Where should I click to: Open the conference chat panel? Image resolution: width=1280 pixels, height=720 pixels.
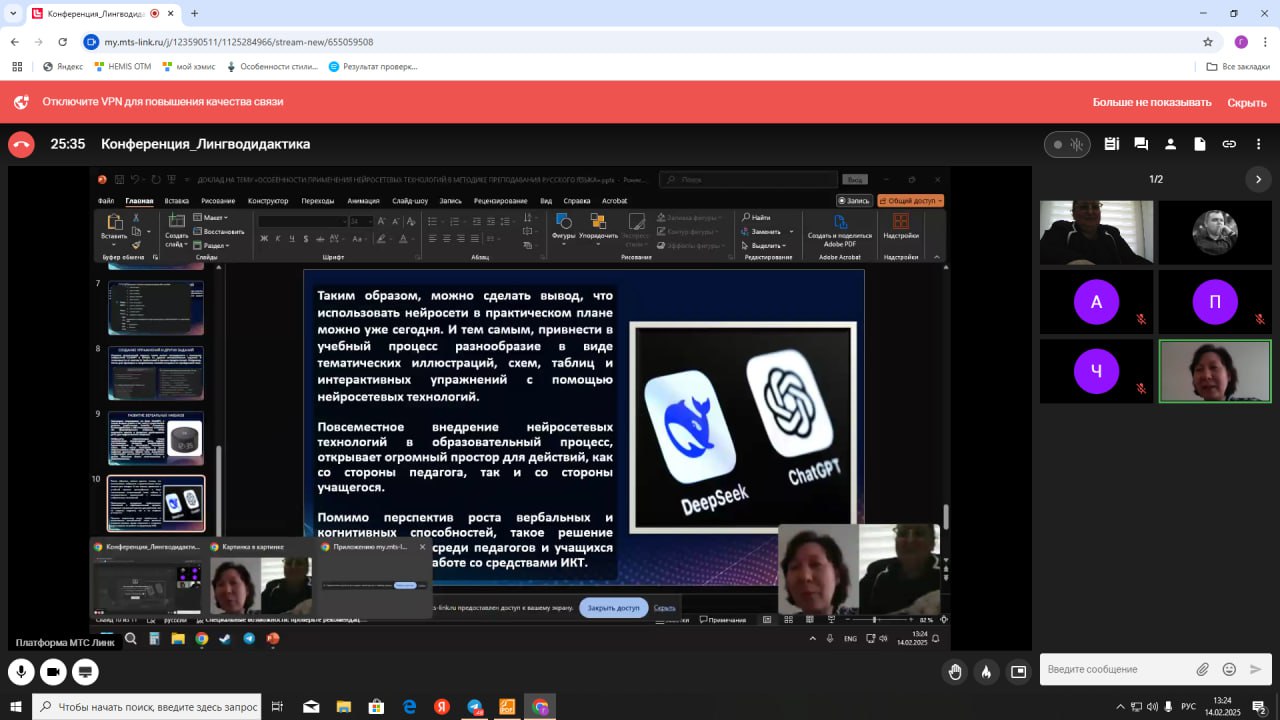pyautogui.click(x=1141, y=144)
